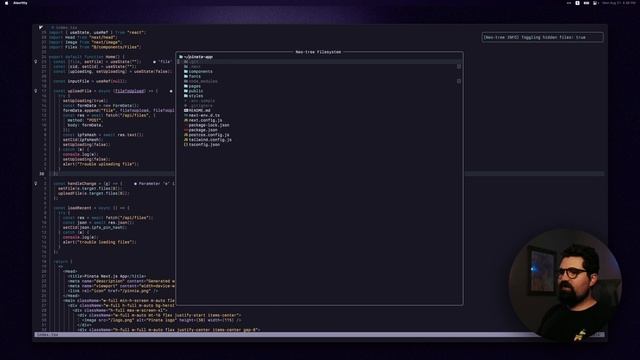The height and width of the screenshot is (360, 640).
Task: Click the JS icon beside next.config.js
Action: 186,120
